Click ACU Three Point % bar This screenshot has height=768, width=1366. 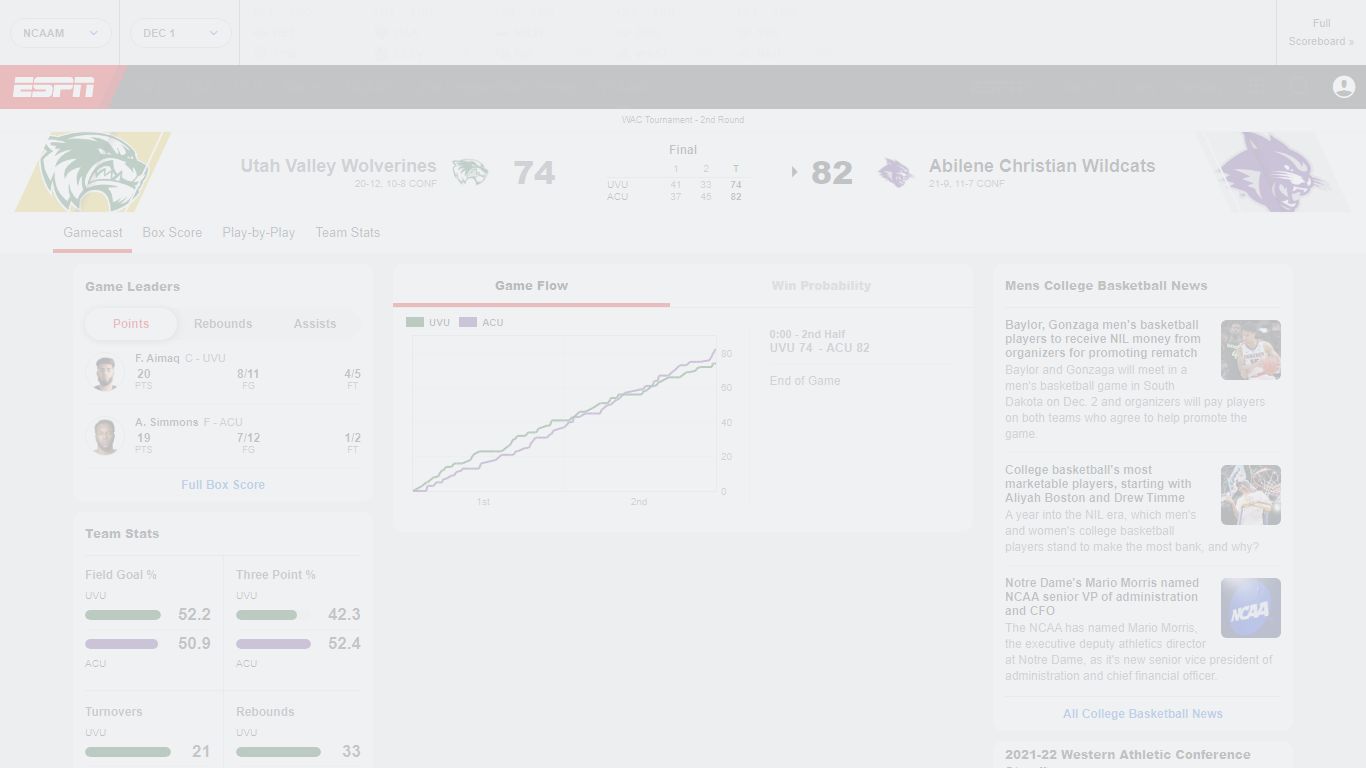[x=274, y=644]
